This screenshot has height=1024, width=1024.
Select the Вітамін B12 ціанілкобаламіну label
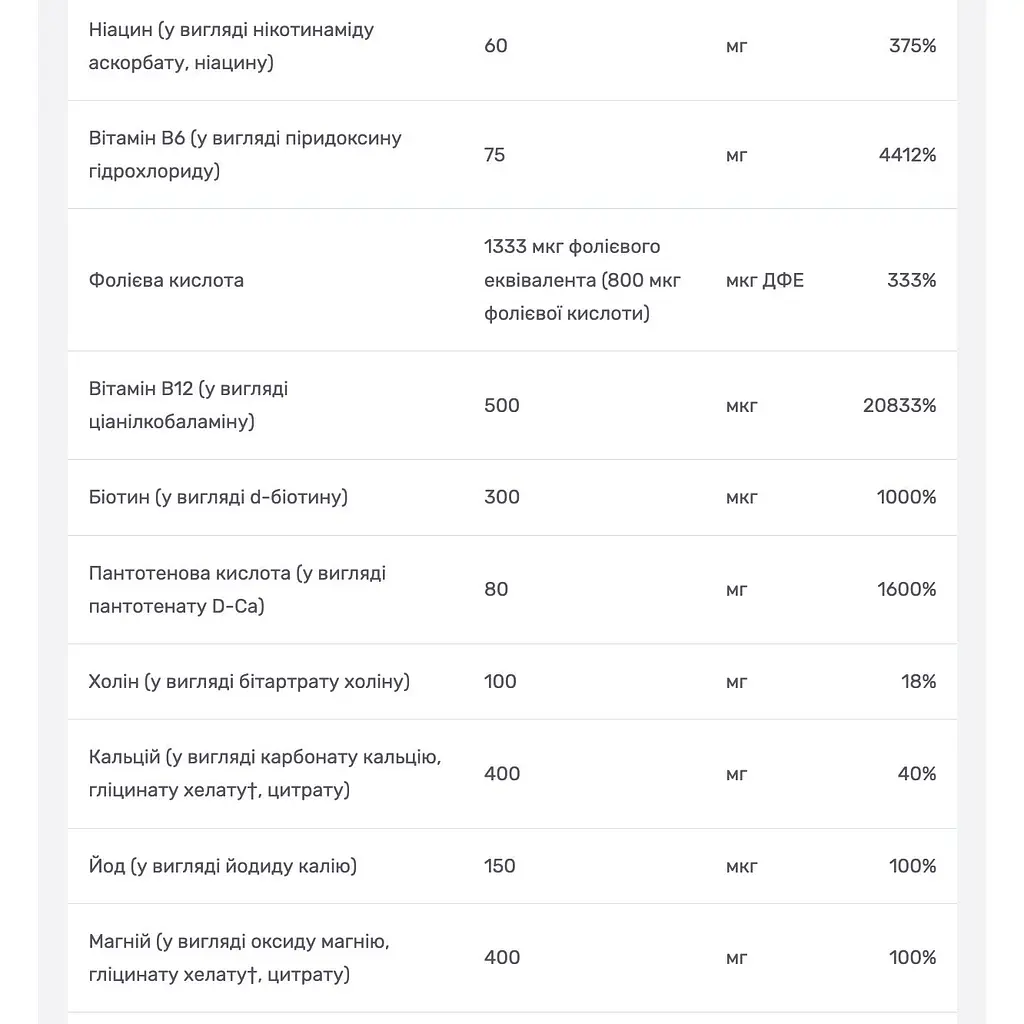188,405
